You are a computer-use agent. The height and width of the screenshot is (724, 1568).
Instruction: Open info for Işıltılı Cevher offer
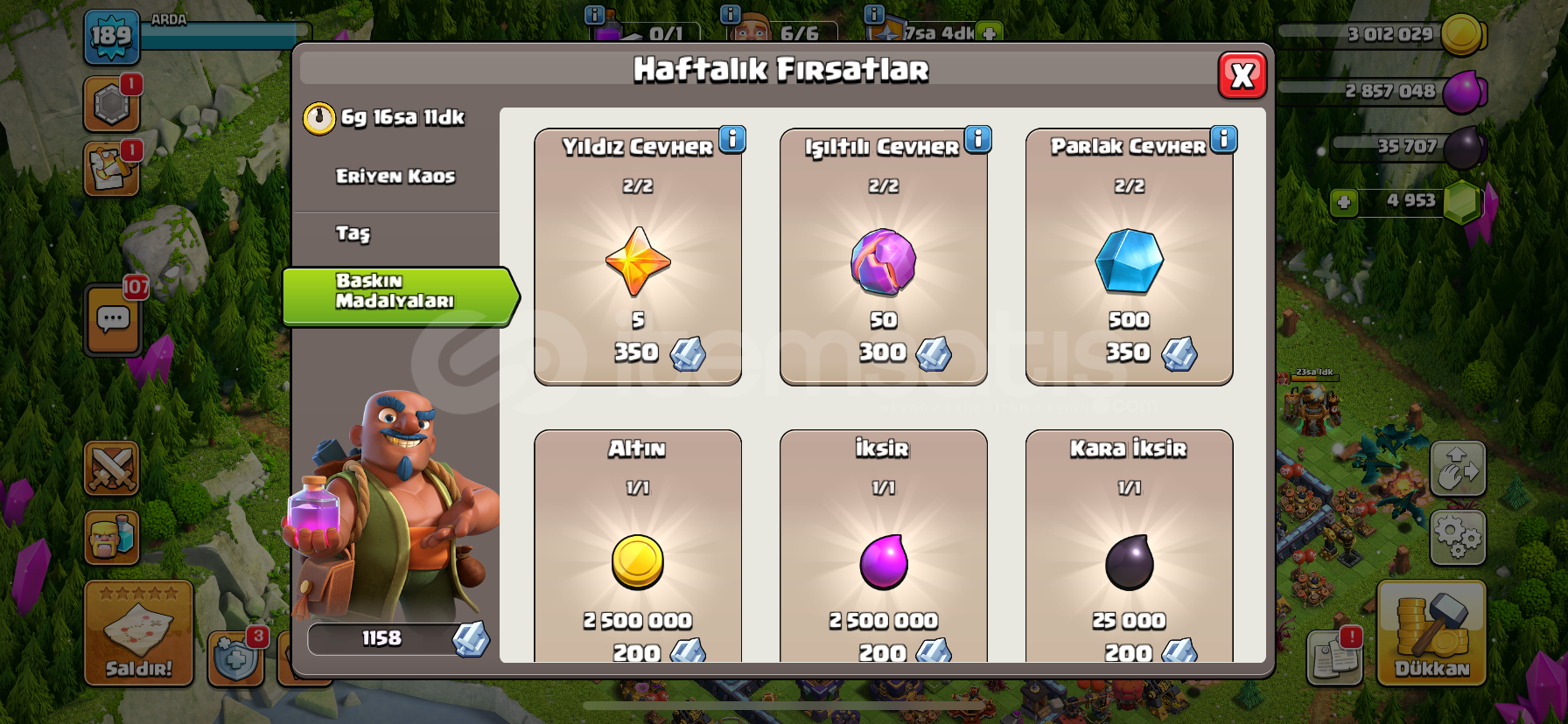(978, 139)
